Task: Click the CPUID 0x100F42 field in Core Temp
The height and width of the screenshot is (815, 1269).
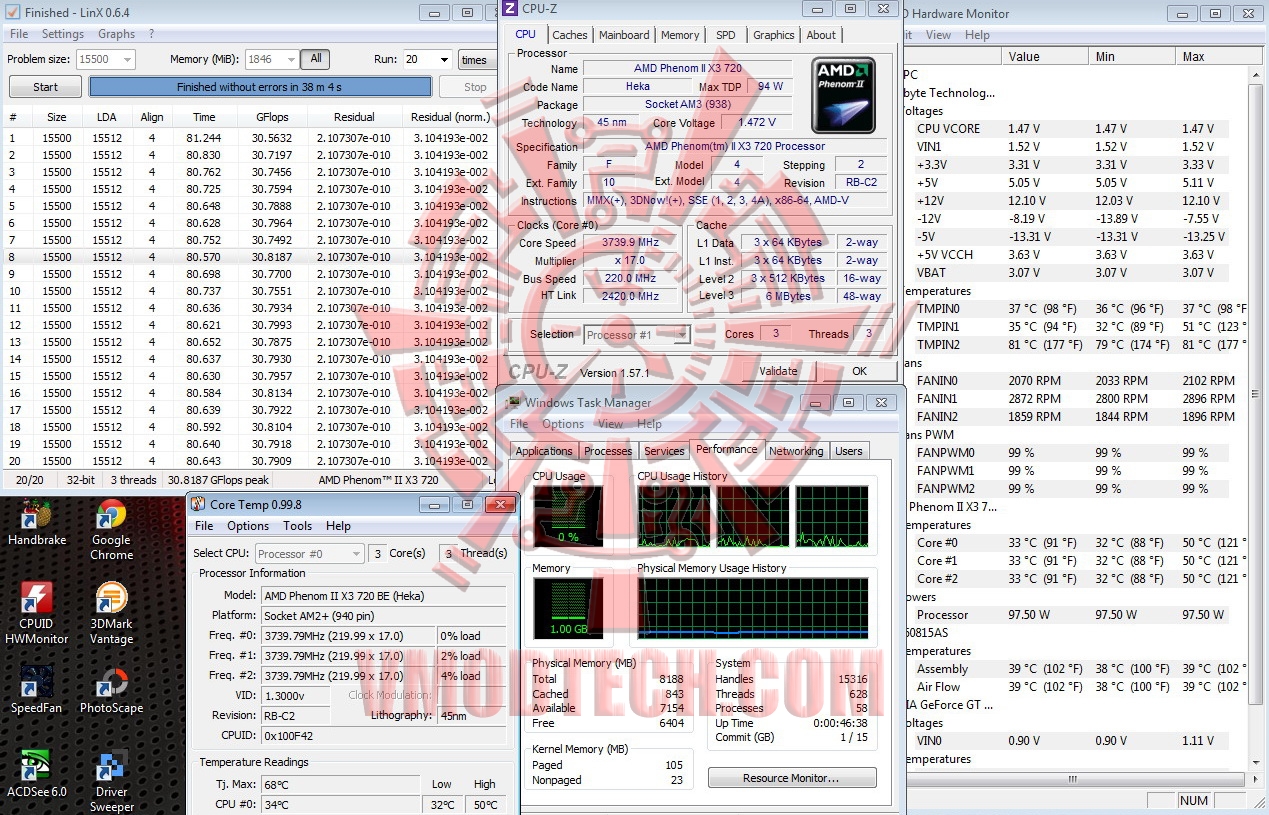Action: click(384, 735)
